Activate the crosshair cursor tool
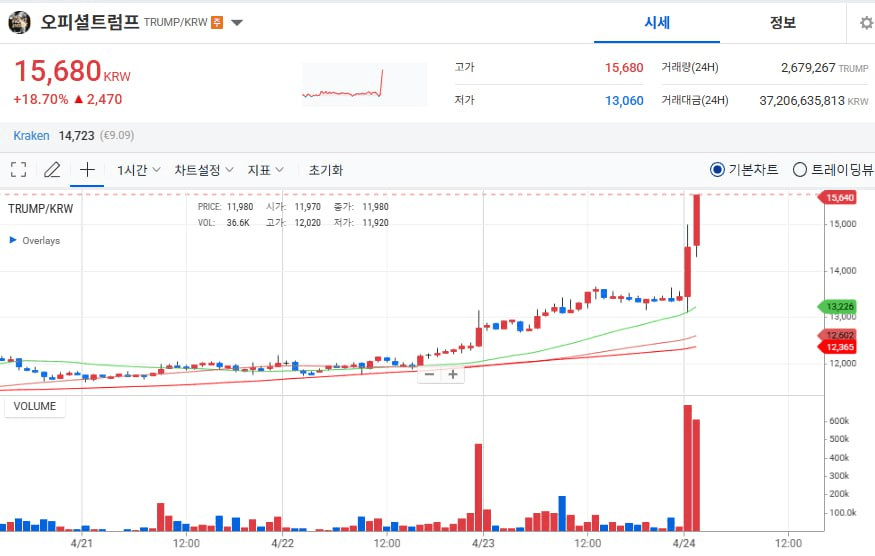Viewport: 875px width, 556px height. (87, 170)
